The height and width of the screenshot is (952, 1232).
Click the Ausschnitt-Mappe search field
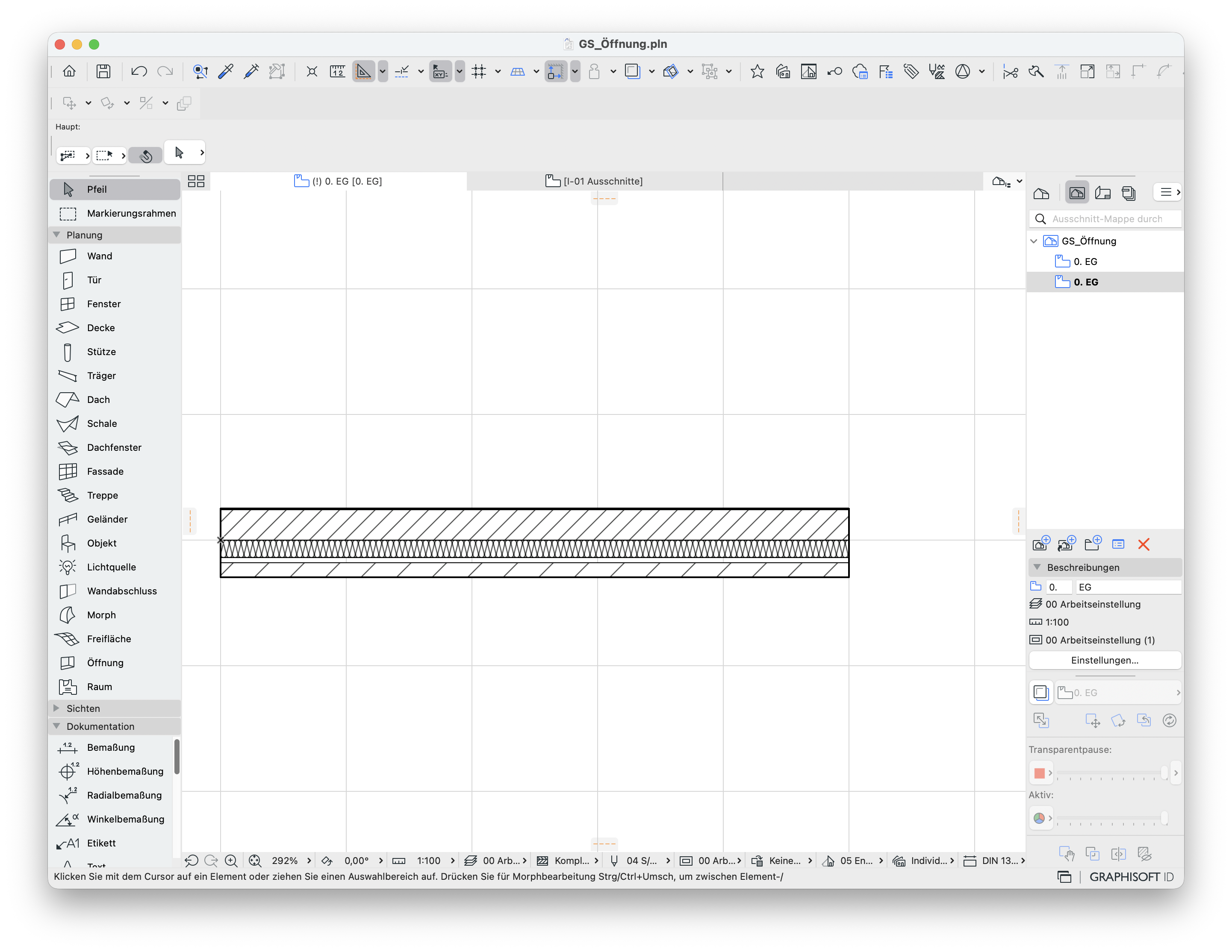click(1105, 219)
